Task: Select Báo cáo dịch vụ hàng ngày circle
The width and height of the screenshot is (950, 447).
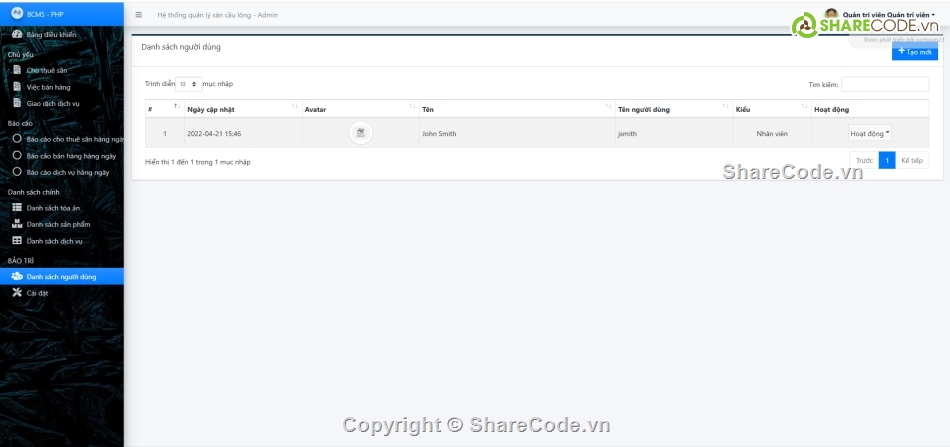Action: coord(17,172)
